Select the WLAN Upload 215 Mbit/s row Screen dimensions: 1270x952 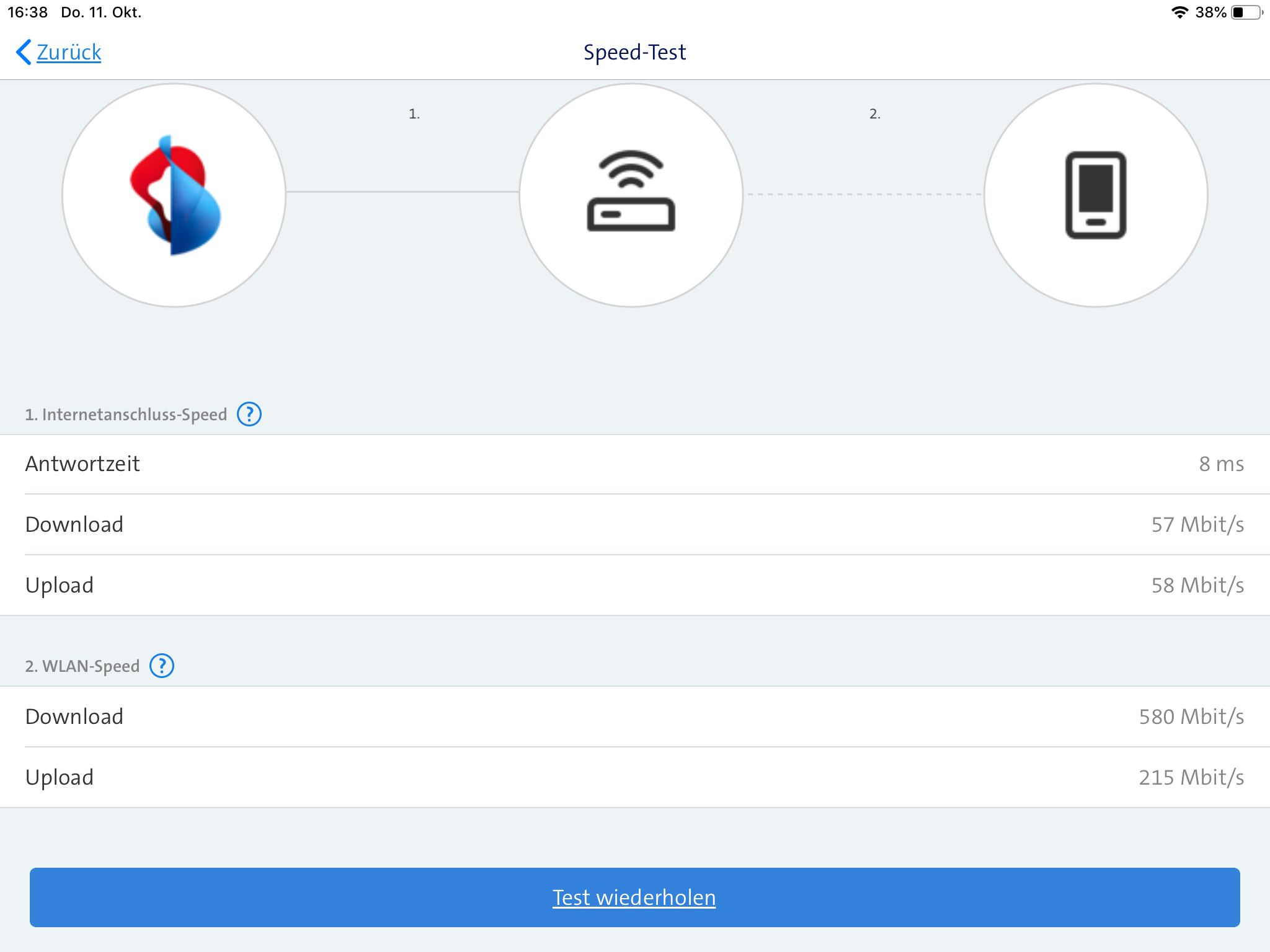pyautogui.click(x=635, y=777)
